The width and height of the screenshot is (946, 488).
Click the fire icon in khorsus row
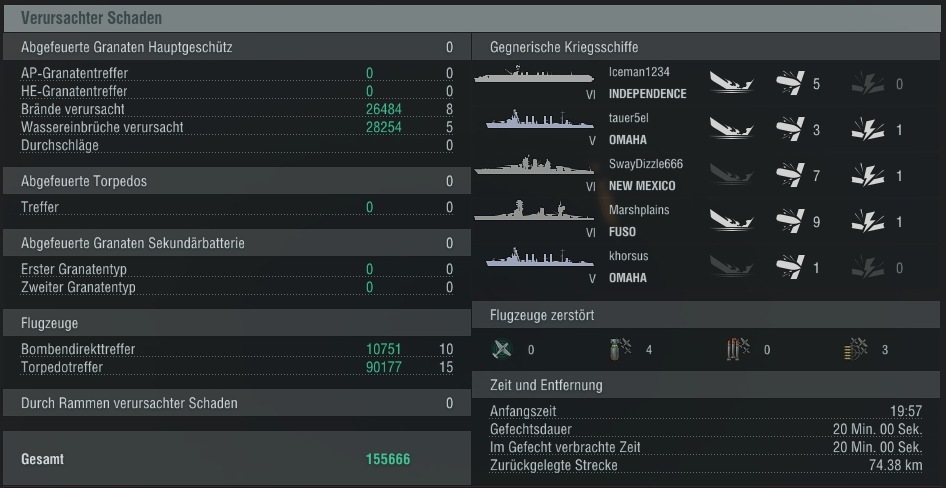coord(868,267)
